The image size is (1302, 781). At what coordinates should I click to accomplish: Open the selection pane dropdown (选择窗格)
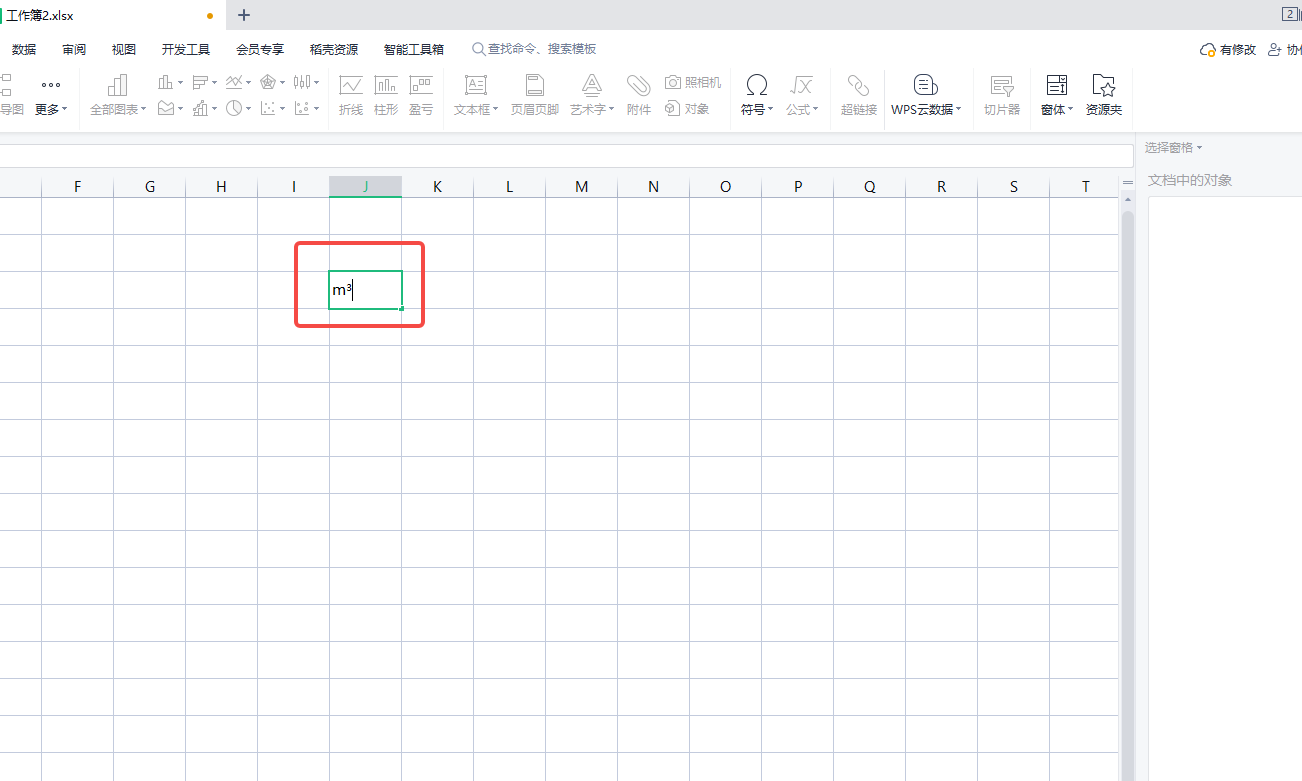pyautogui.click(x=1172, y=146)
